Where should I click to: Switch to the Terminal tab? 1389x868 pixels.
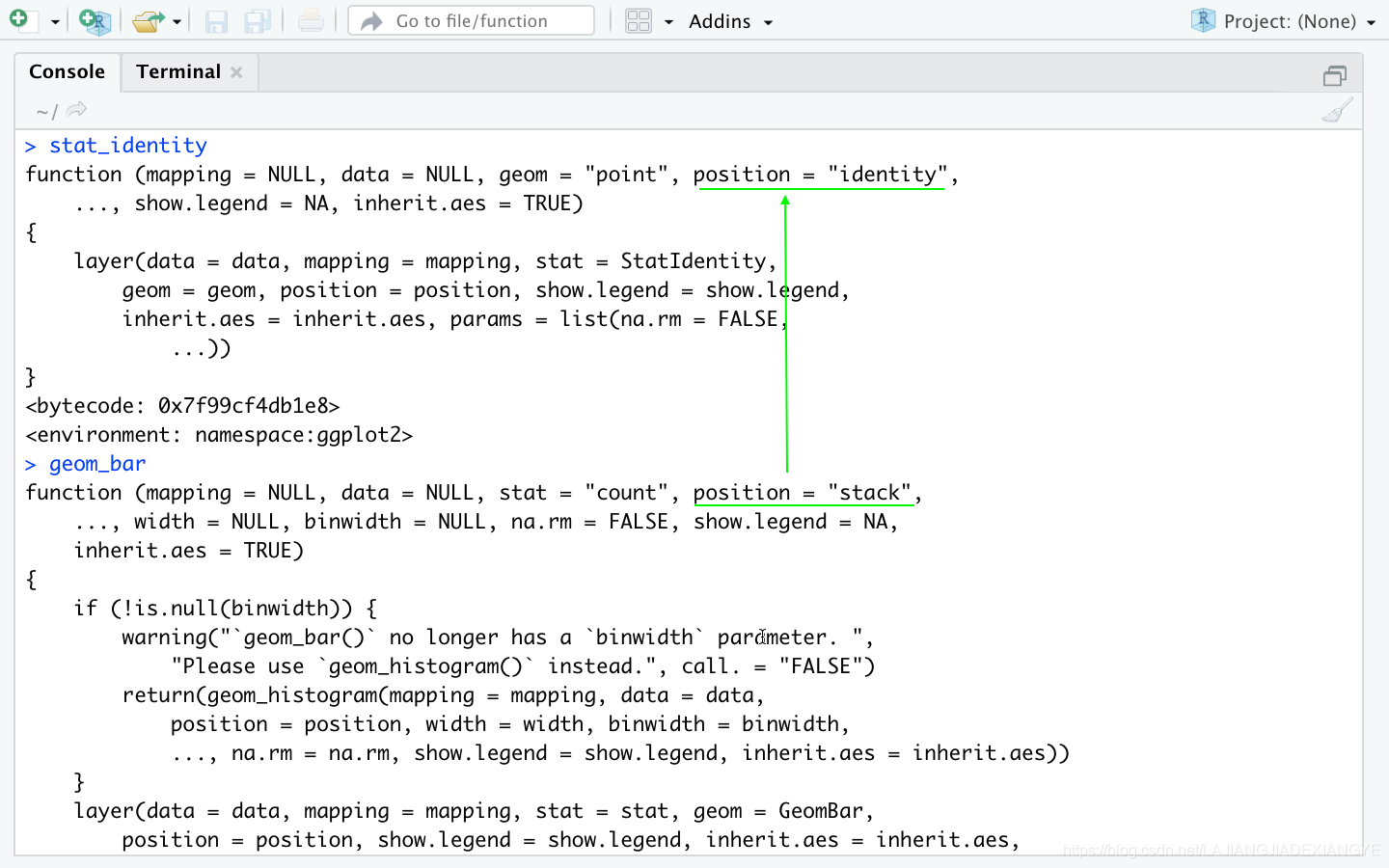178,71
